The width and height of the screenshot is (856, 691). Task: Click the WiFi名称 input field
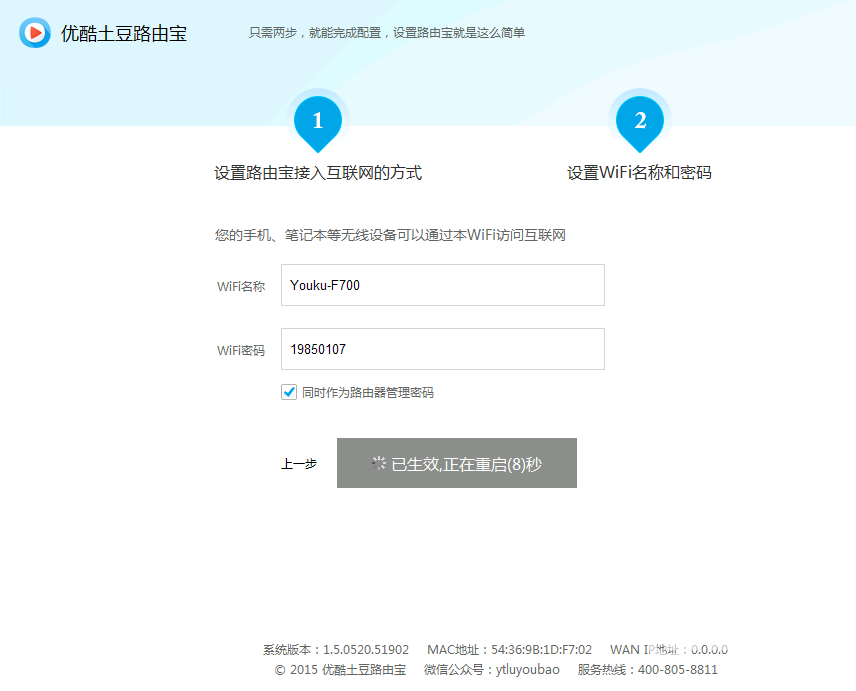click(443, 285)
